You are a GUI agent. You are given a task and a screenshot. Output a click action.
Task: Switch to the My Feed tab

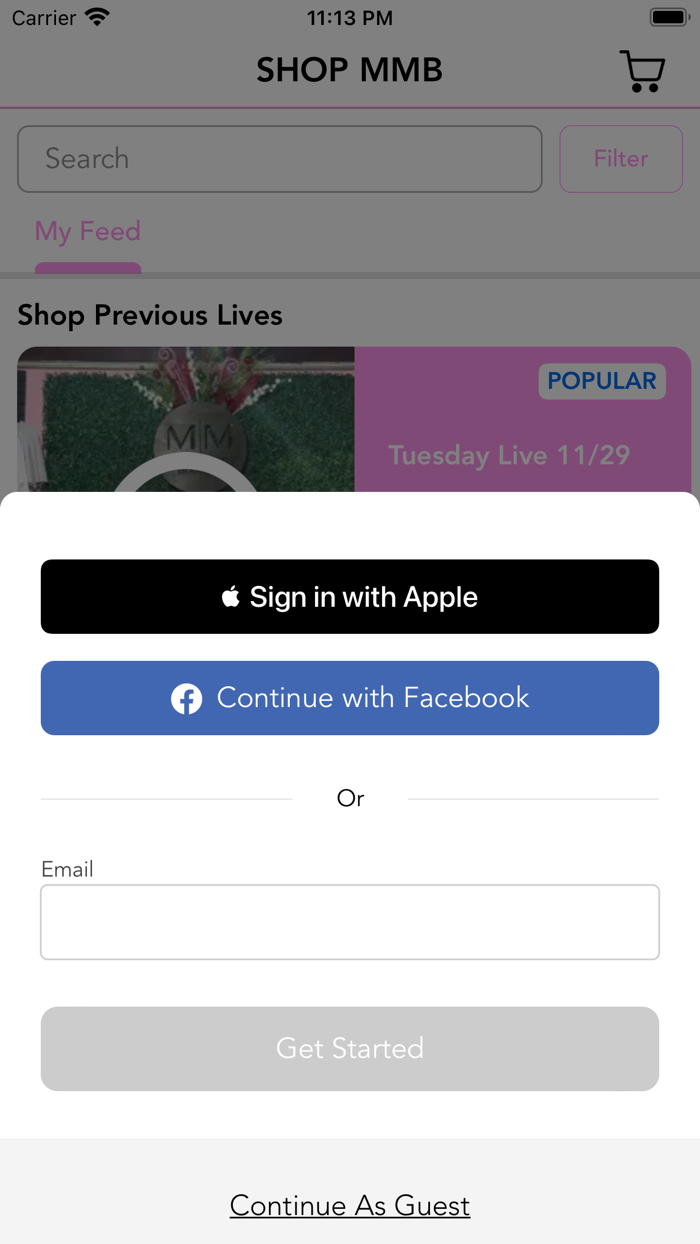point(88,232)
